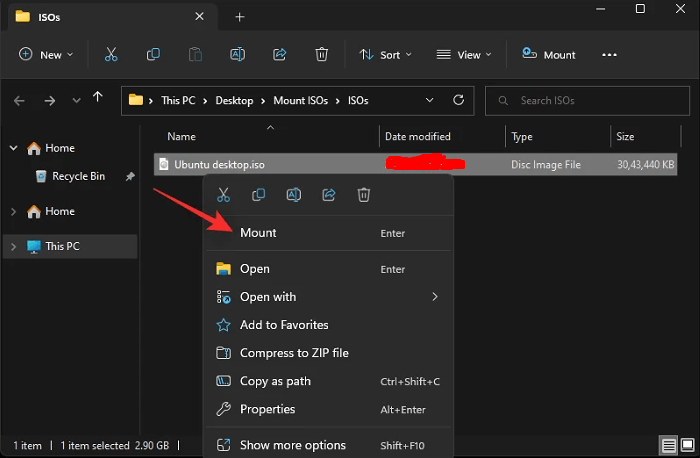This screenshot has height=458, width=700.
Task: Select Recycle Bin in the navigation pane
Action: tap(71, 176)
